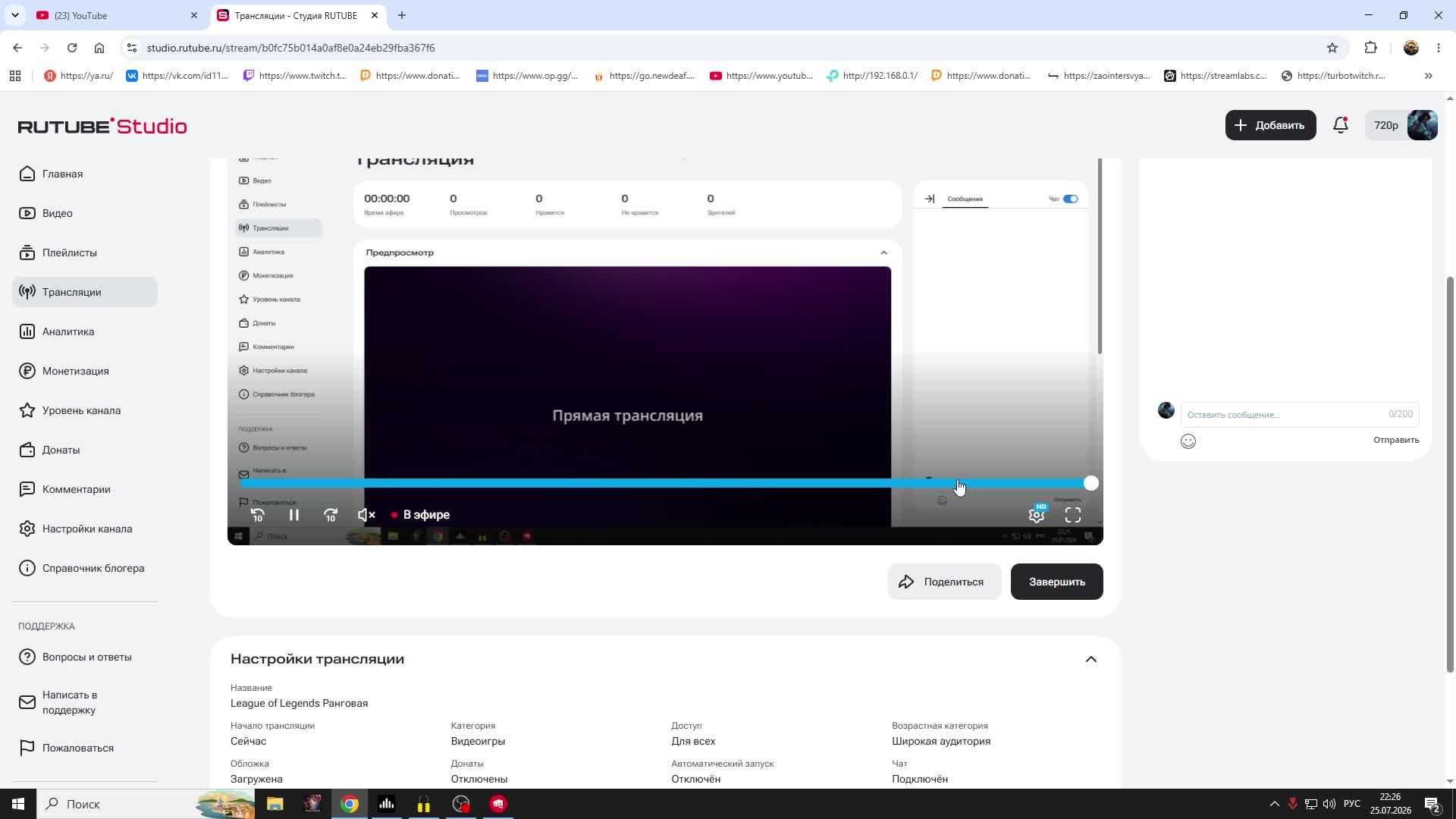The image size is (1456, 819).
Task: Open browser extensions menu
Action: click(1370, 48)
